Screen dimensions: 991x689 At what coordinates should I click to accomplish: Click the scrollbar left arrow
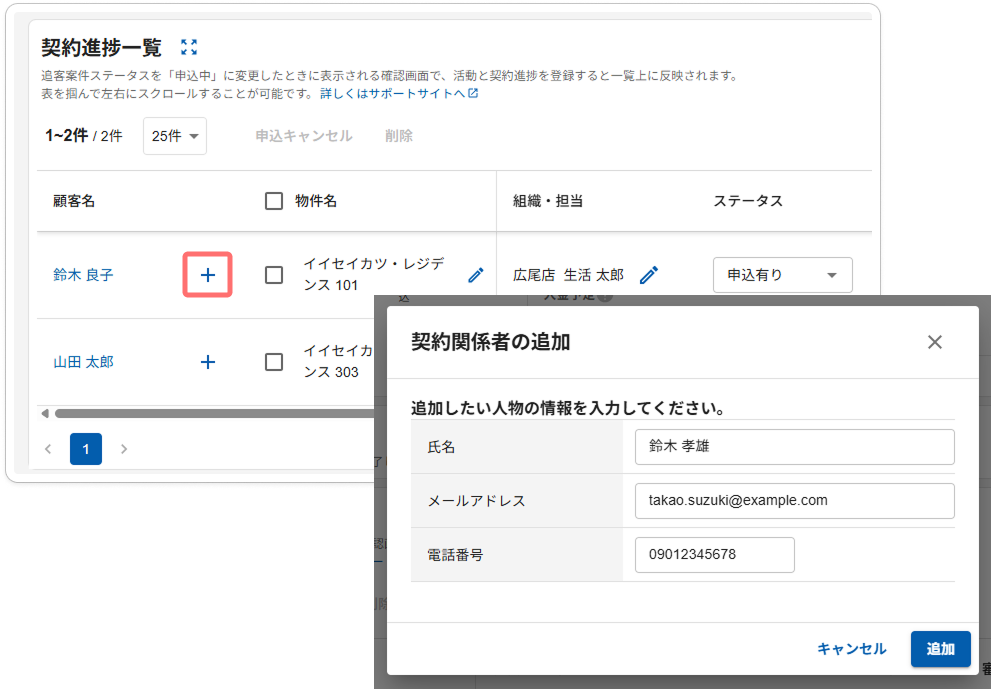point(45,413)
